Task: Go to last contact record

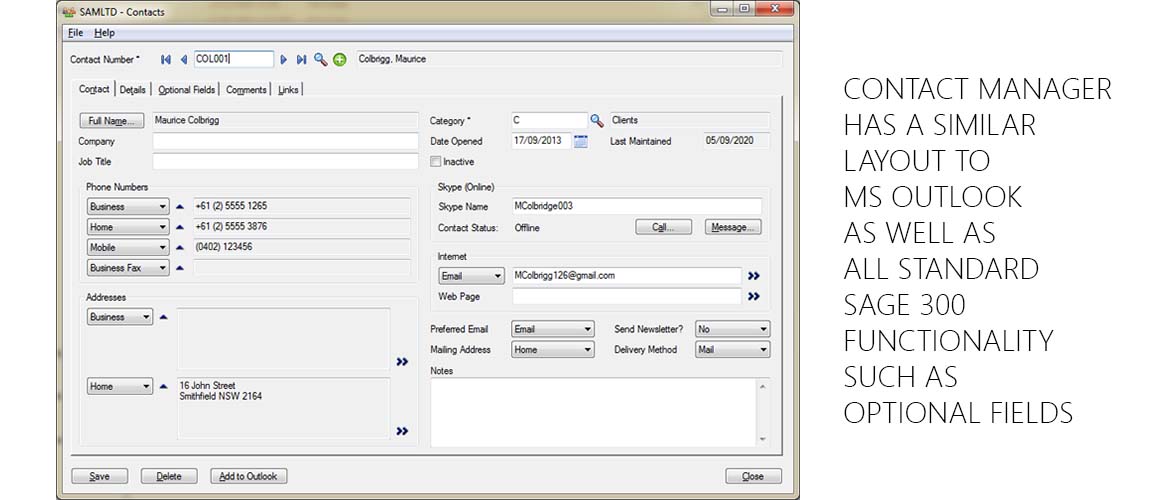Action: (x=301, y=60)
